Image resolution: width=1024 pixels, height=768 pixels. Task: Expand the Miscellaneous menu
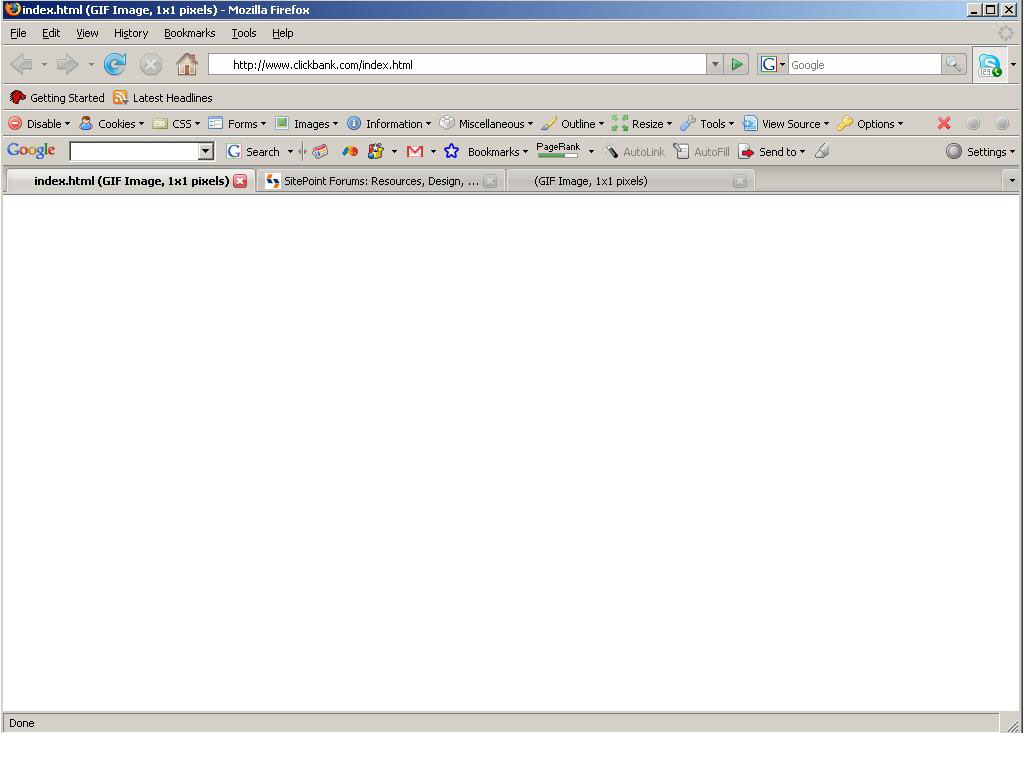coord(487,123)
